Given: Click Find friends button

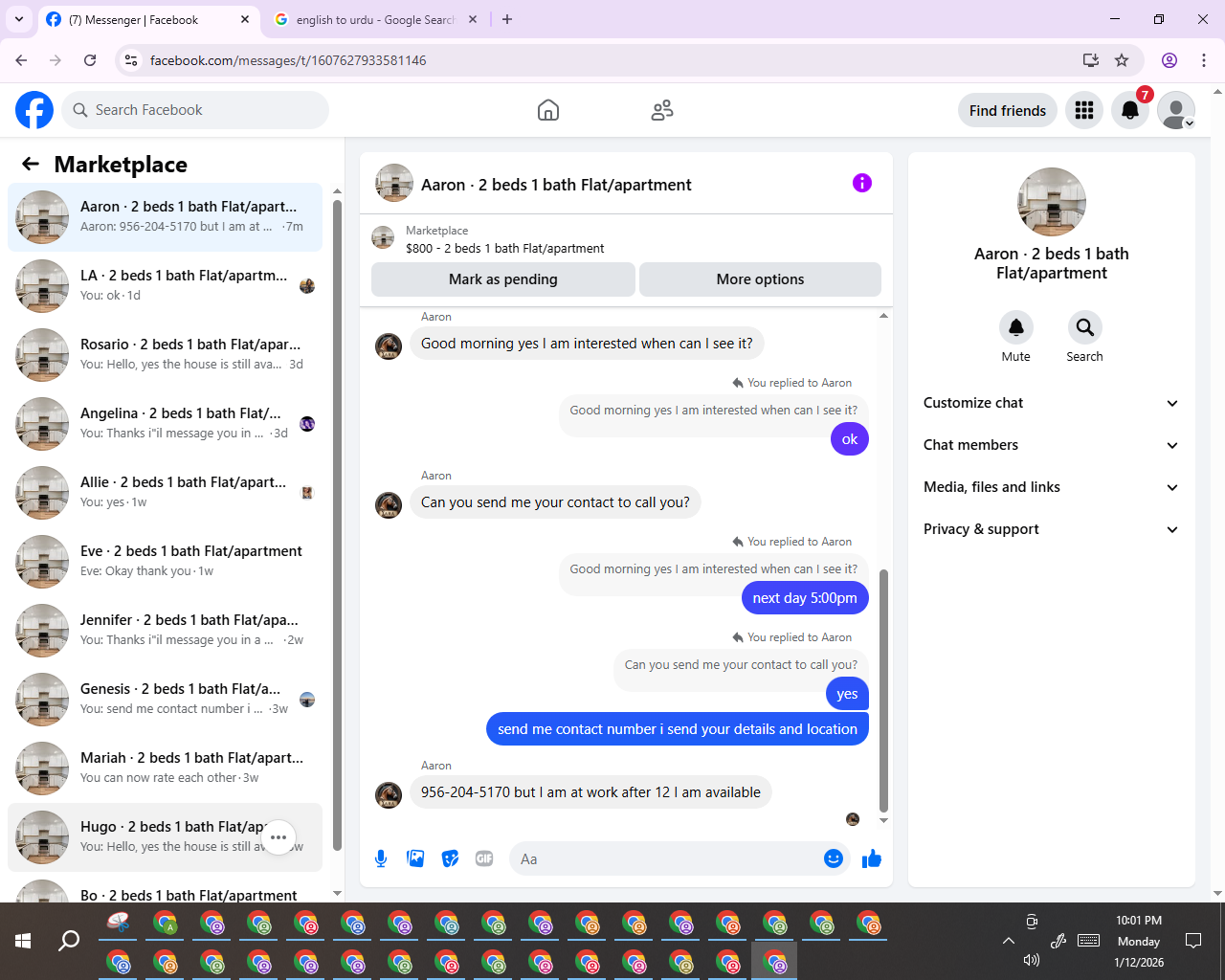Looking at the screenshot, I should click(1008, 110).
